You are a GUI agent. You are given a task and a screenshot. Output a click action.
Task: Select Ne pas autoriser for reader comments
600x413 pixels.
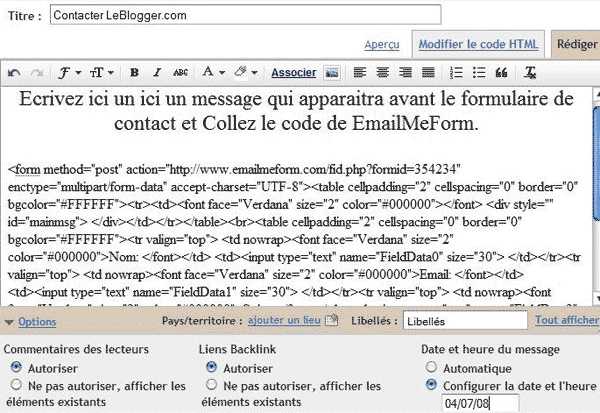[16, 384]
